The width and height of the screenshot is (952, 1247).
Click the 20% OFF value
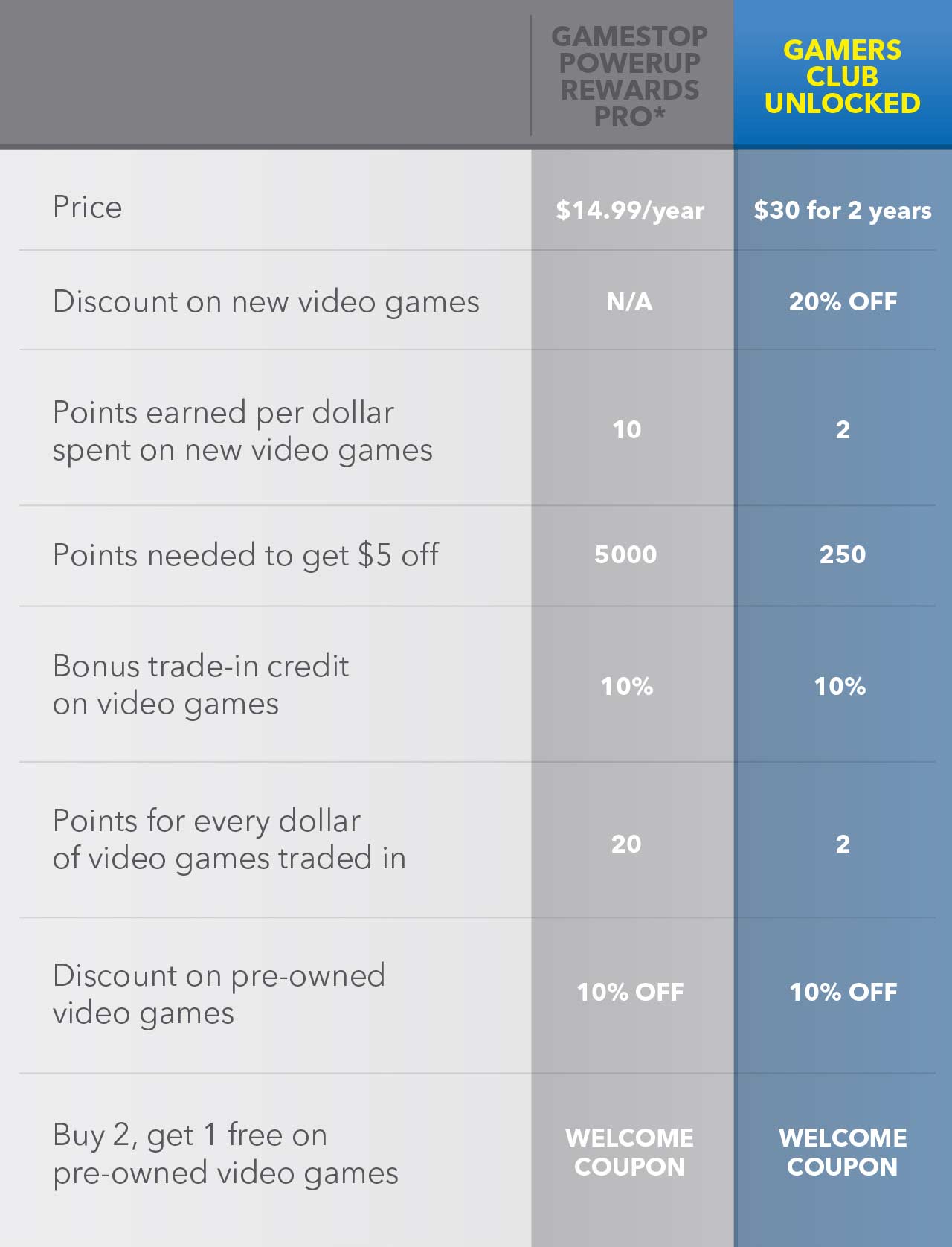[843, 301]
